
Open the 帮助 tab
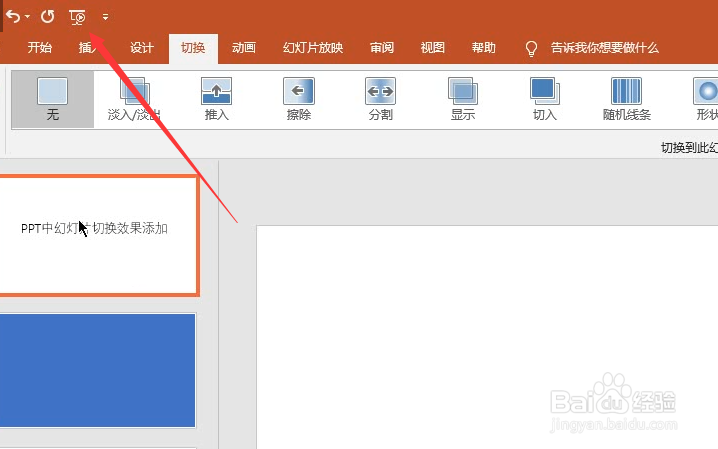[484, 48]
